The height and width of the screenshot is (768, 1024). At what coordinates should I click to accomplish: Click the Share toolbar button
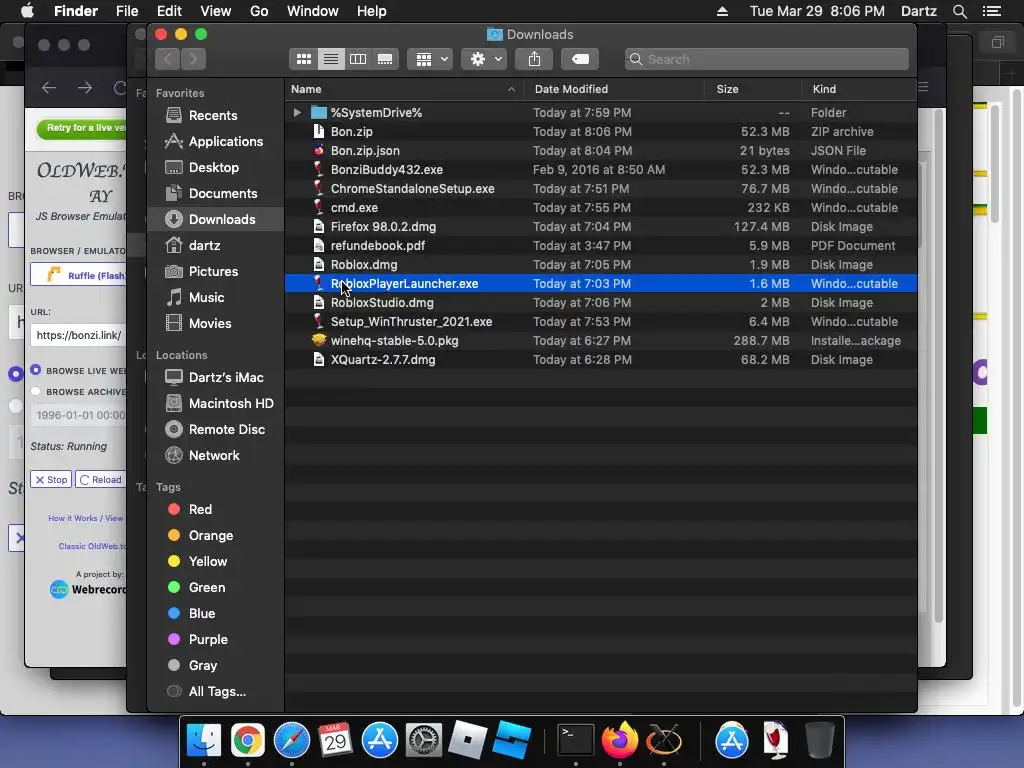(x=534, y=59)
